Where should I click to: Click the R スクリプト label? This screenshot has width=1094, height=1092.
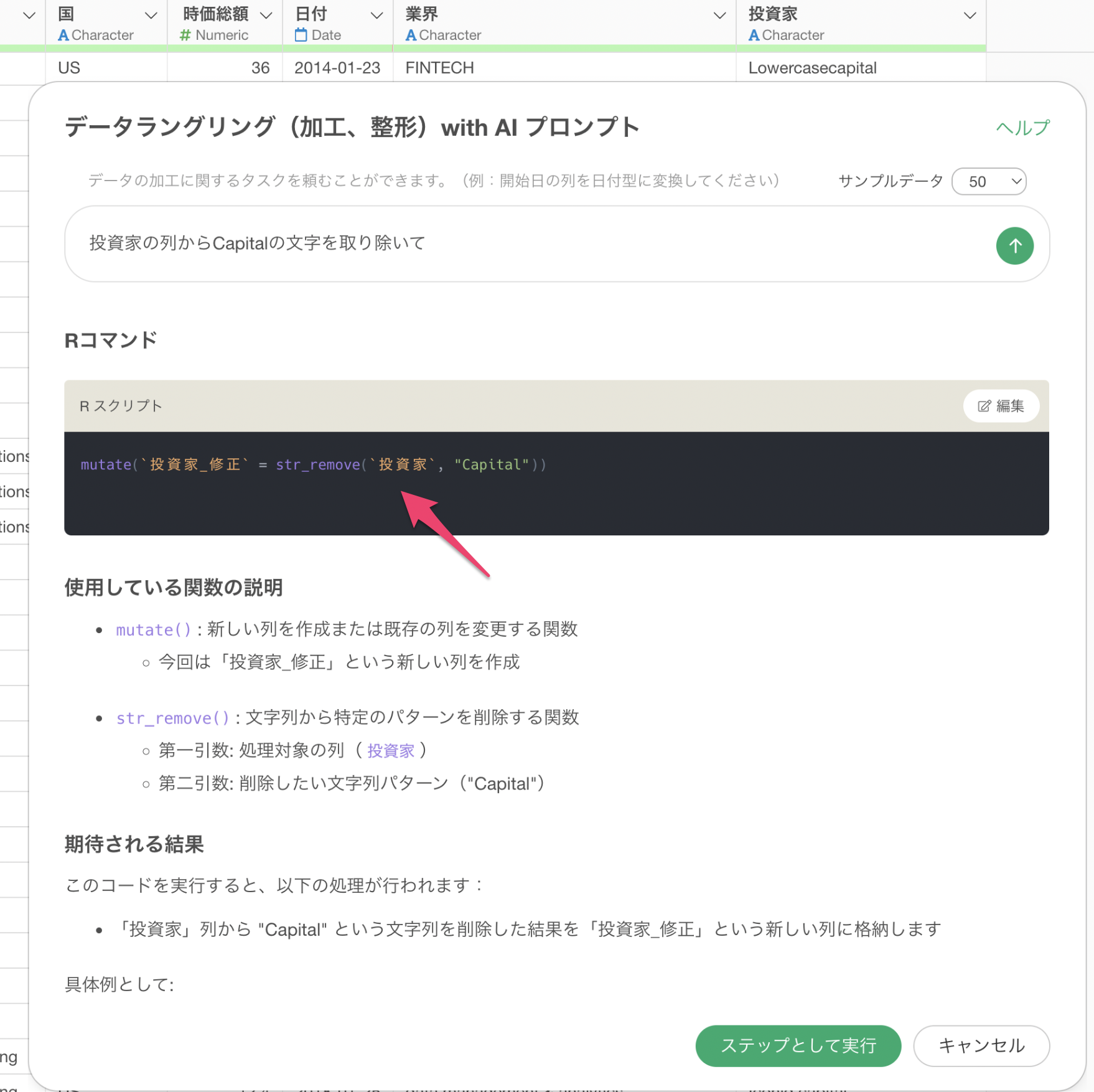121,406
